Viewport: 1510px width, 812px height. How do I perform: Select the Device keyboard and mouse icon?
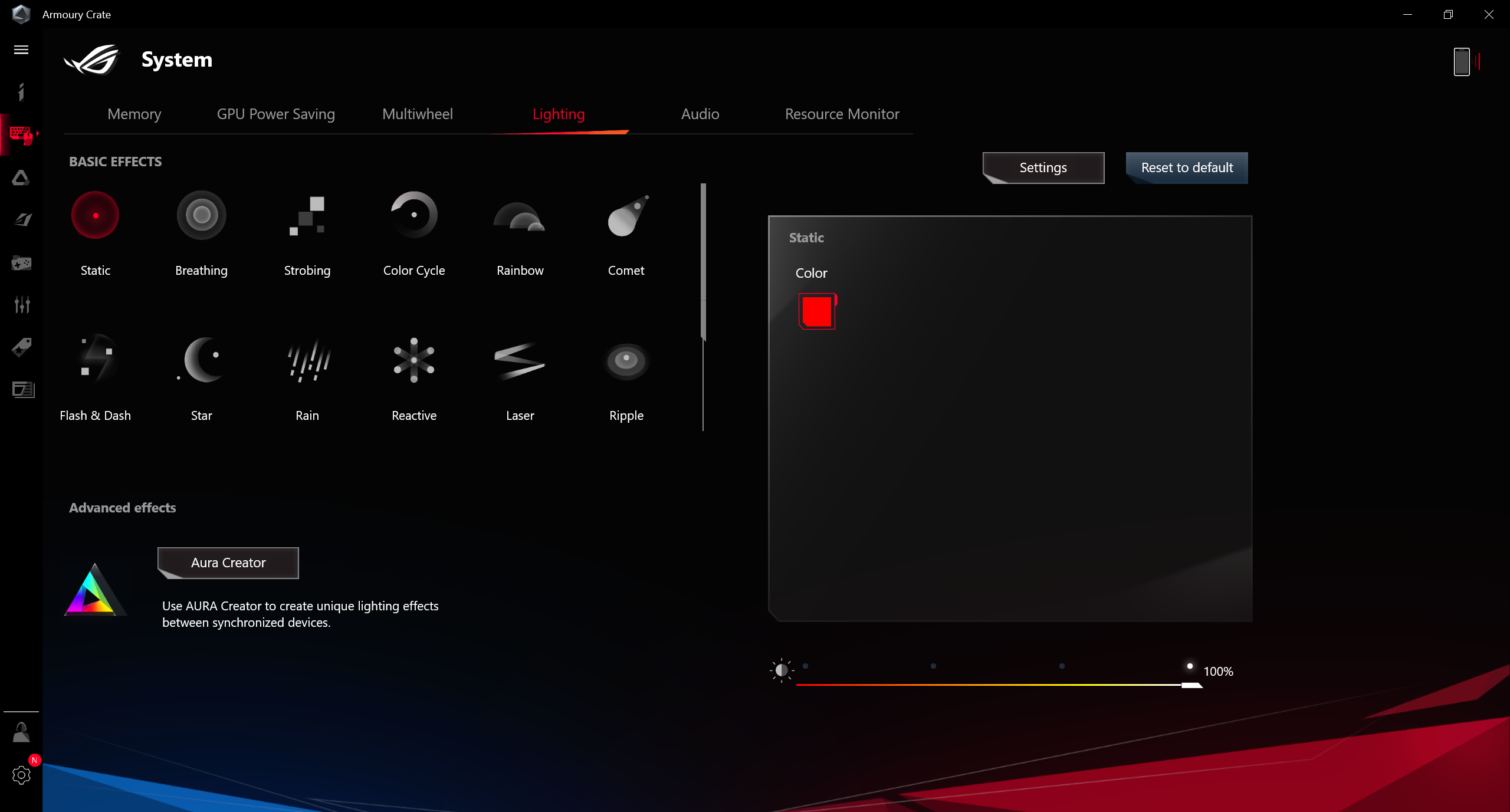coord(22,134)
